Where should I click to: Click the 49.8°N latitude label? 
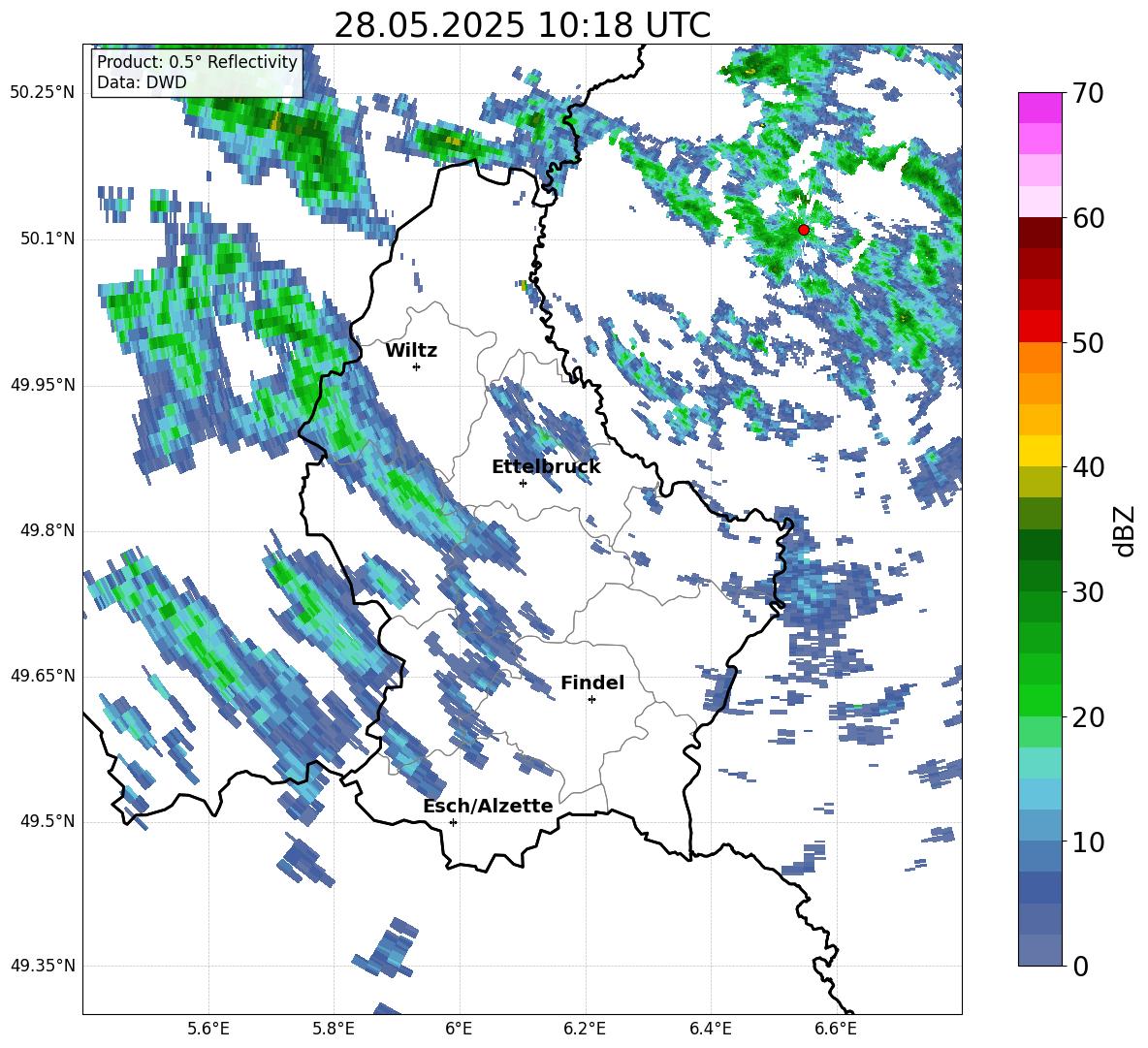(x=47, y=530)
